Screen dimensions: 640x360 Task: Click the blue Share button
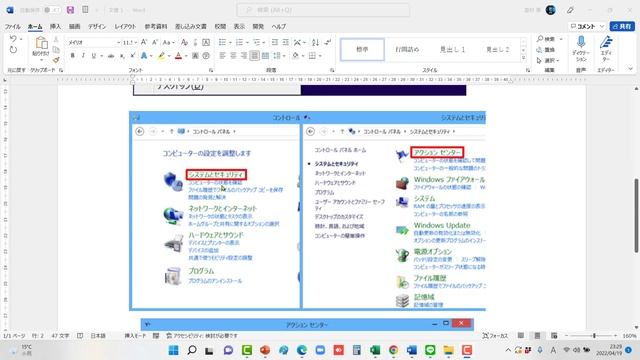(x=622, y=26)
